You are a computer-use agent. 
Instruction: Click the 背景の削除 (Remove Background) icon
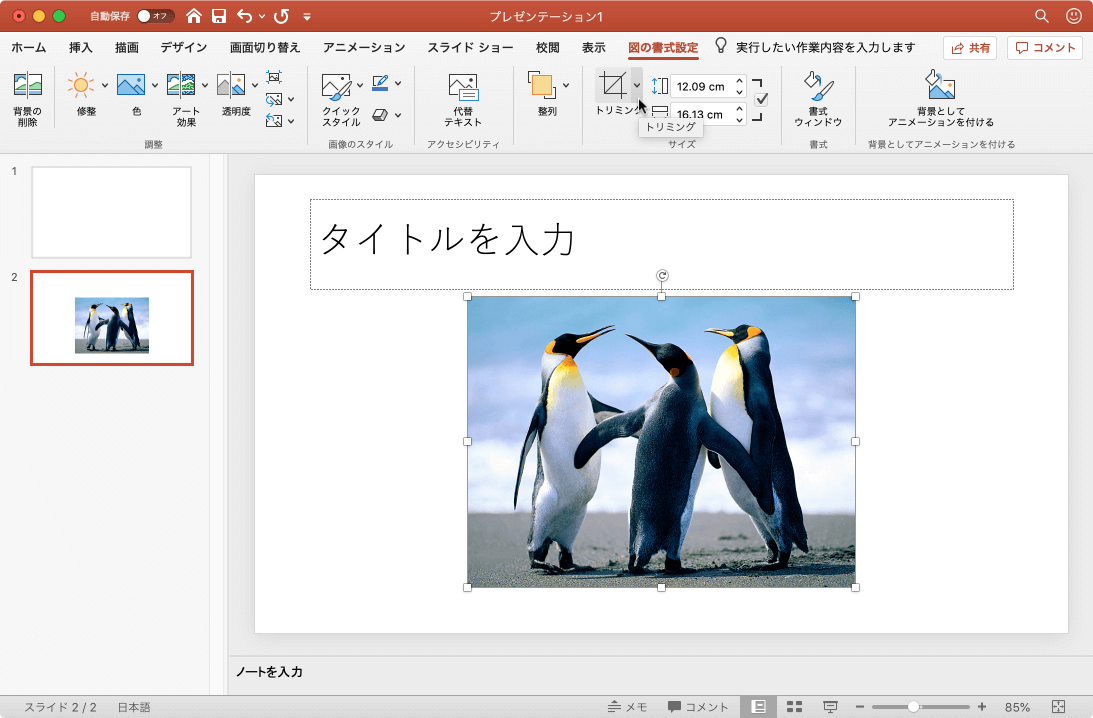pyautogui.click(x=27, y=88)
